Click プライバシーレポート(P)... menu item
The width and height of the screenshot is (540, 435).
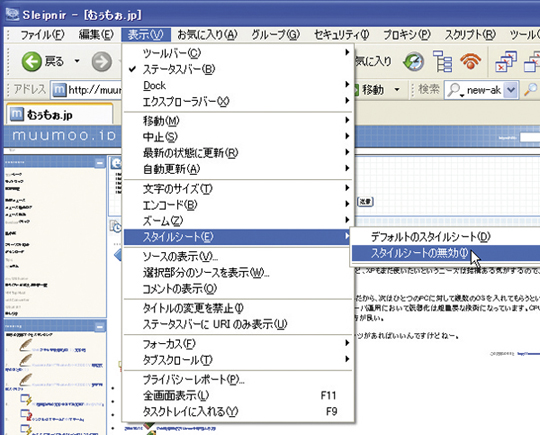238,380
